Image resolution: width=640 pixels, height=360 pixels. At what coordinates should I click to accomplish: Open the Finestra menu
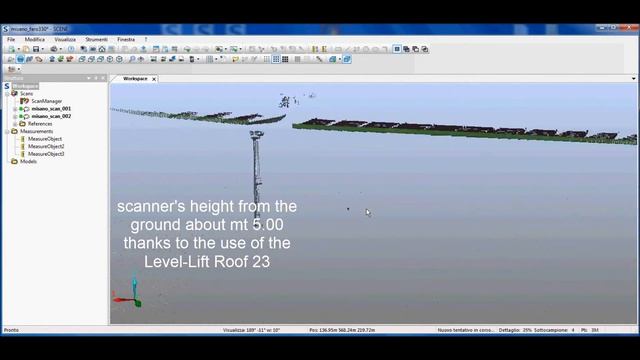click(126, 40)
